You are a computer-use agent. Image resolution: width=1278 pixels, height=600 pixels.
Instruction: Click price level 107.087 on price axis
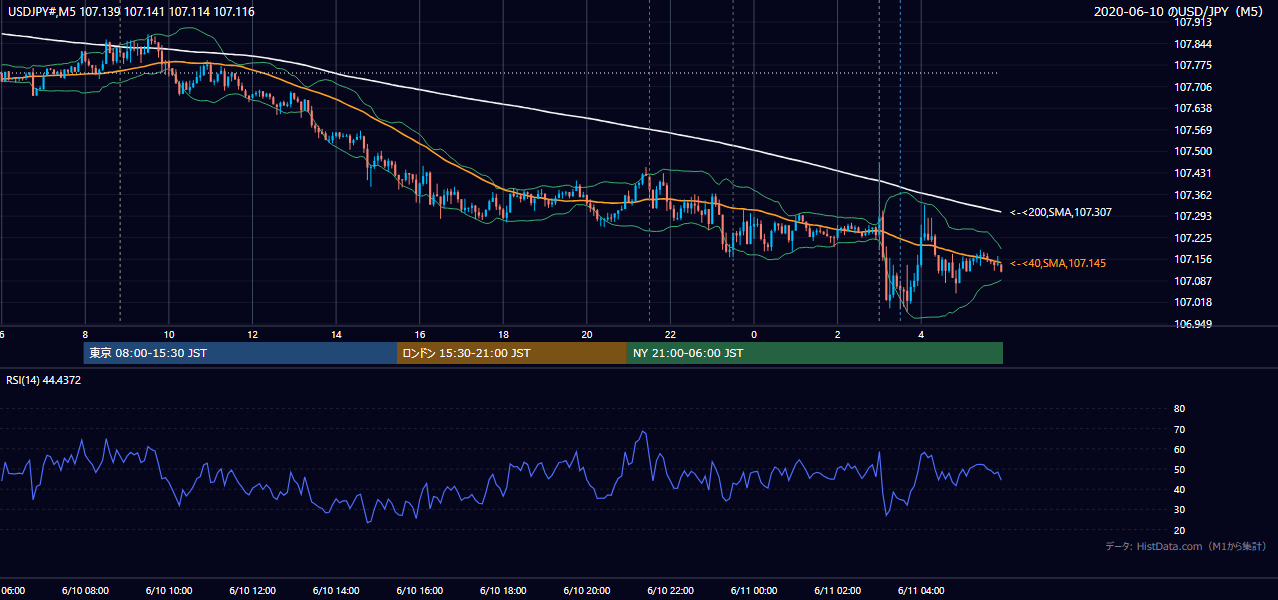1192,281
